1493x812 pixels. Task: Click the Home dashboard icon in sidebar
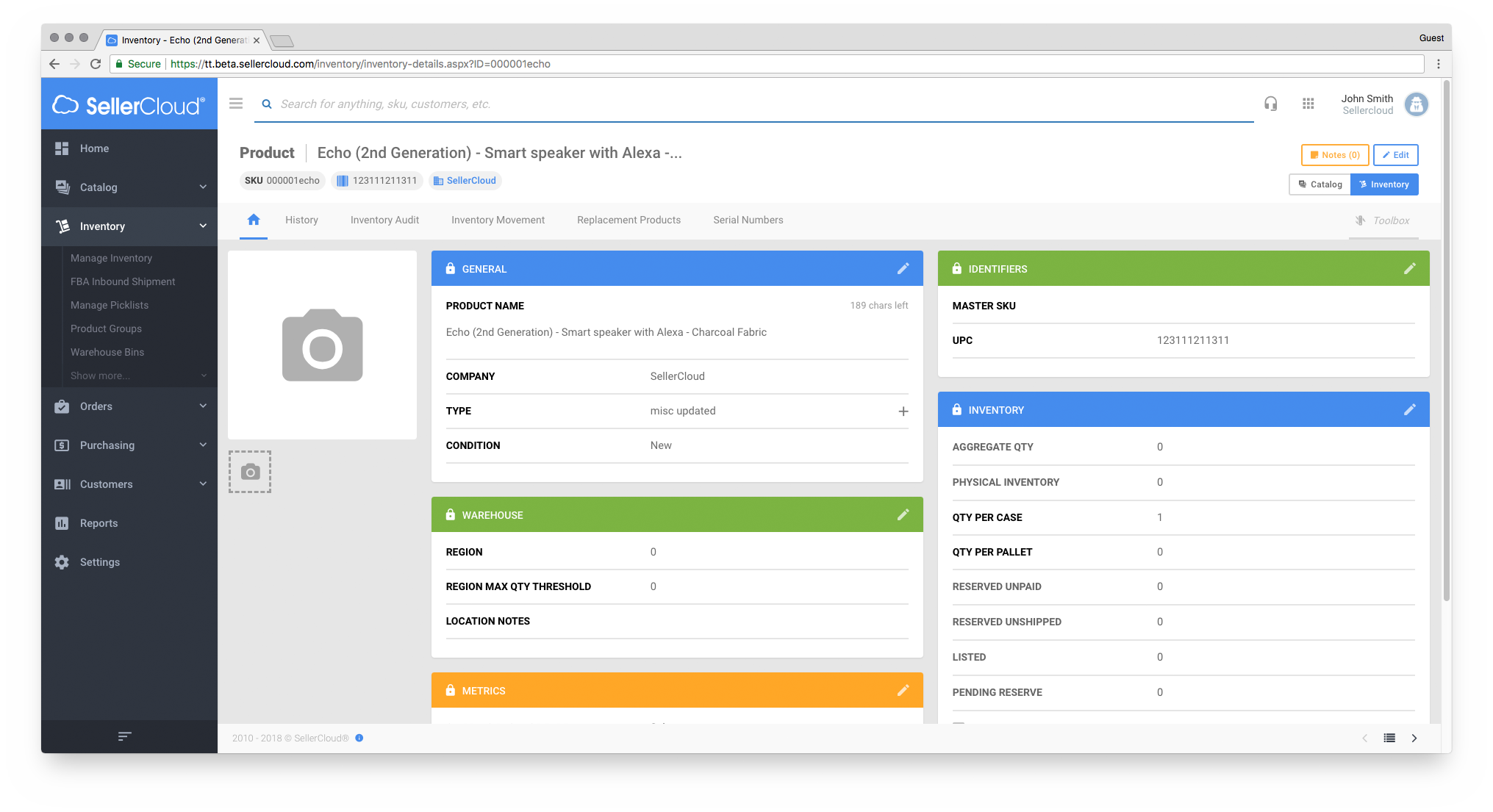coord(62,148)
